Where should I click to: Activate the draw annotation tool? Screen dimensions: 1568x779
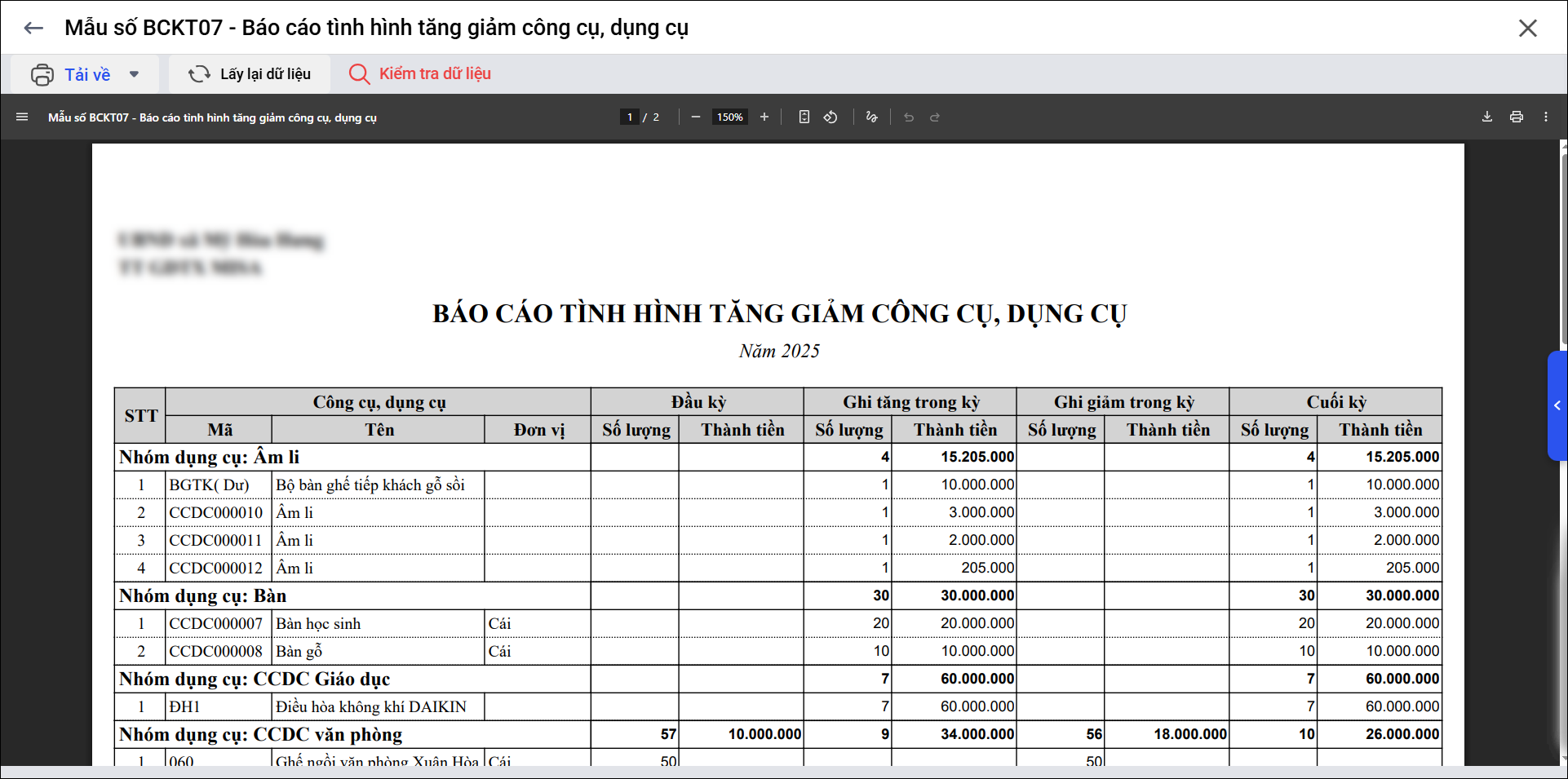pos(871,117)
